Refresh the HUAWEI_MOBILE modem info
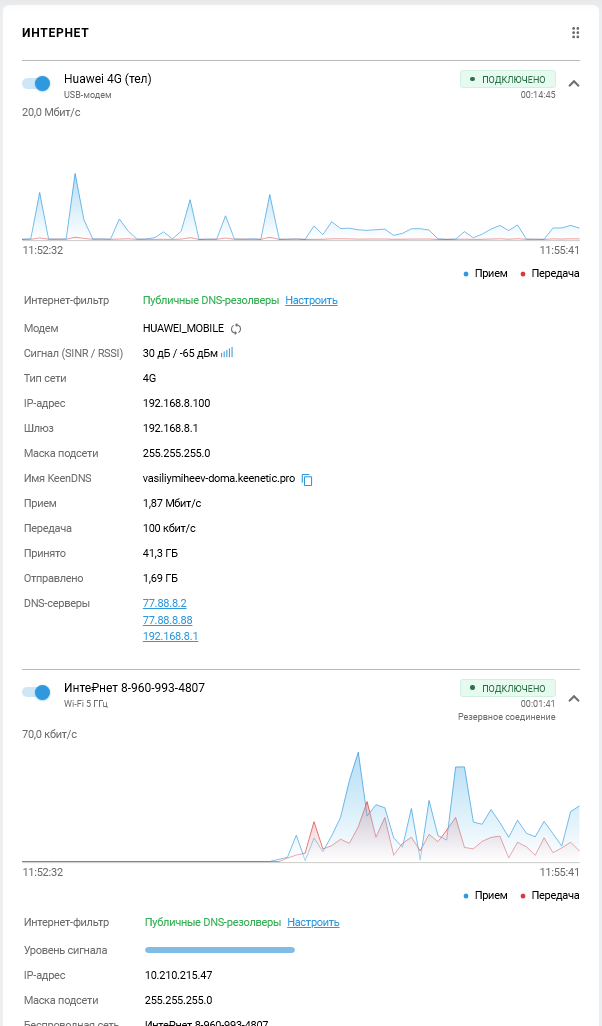 (x=236, y=328)
